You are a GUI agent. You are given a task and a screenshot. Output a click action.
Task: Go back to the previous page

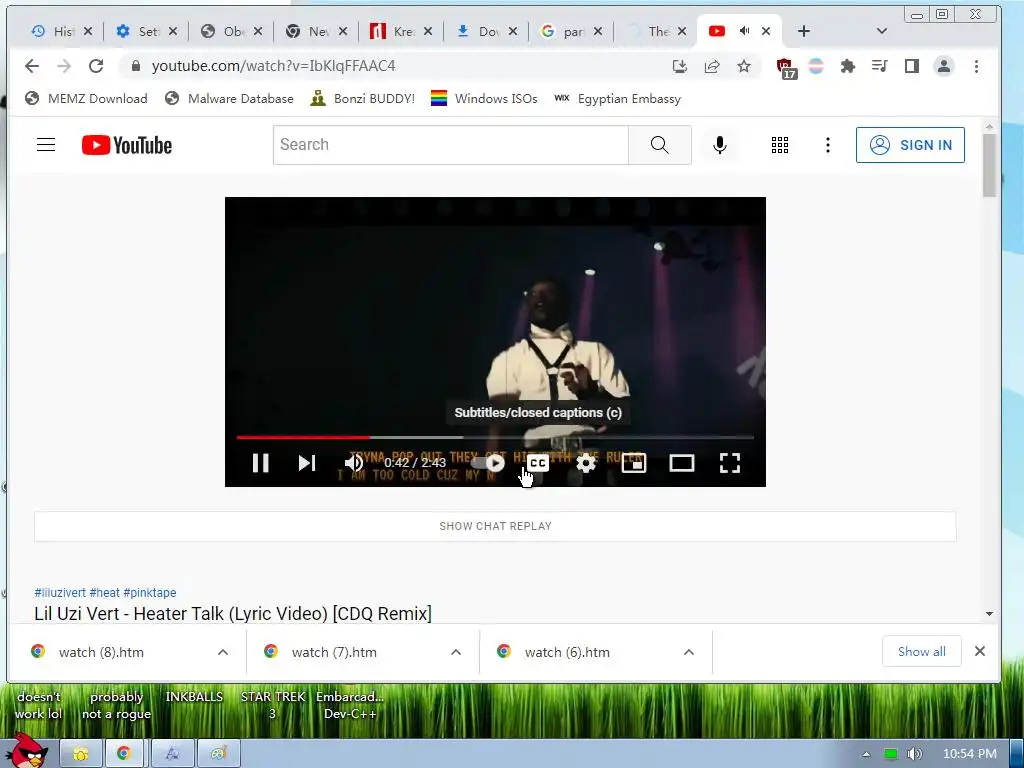click(x=32, y=66)
